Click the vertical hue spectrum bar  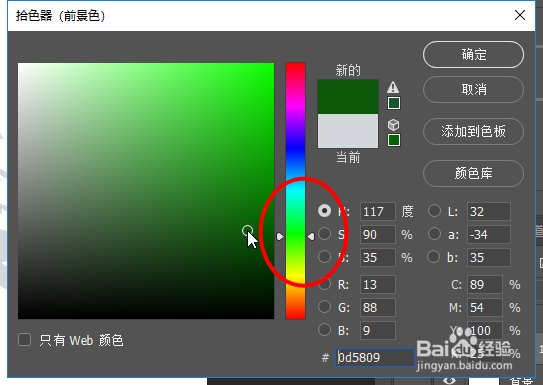pyautogui.click(x=295, y=191)
